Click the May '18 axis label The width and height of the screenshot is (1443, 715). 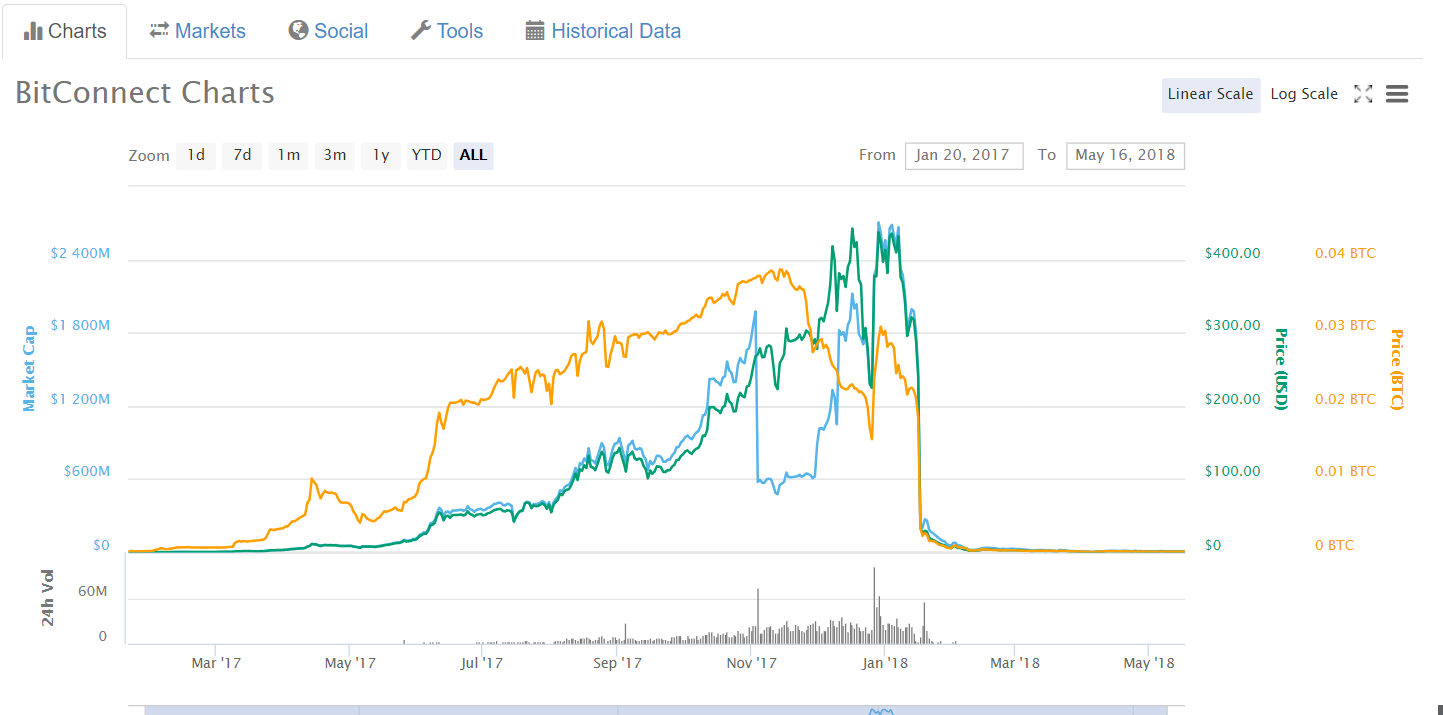(1150, 662)
